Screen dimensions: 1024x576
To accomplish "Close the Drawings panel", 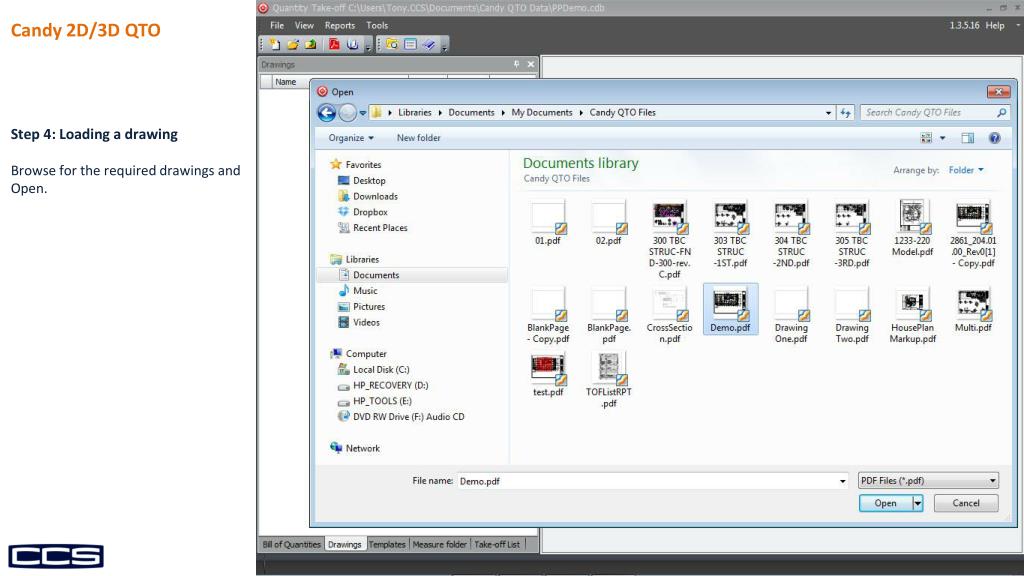I will coord(530,64).
